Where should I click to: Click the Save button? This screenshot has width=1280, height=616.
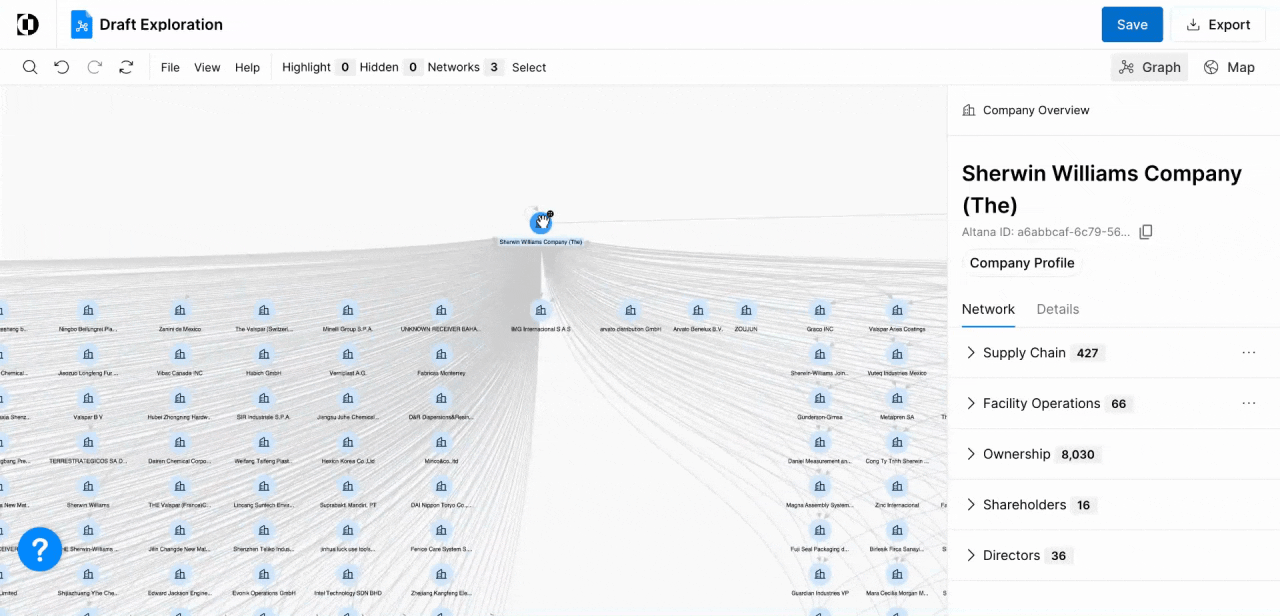pos(1132,25)
